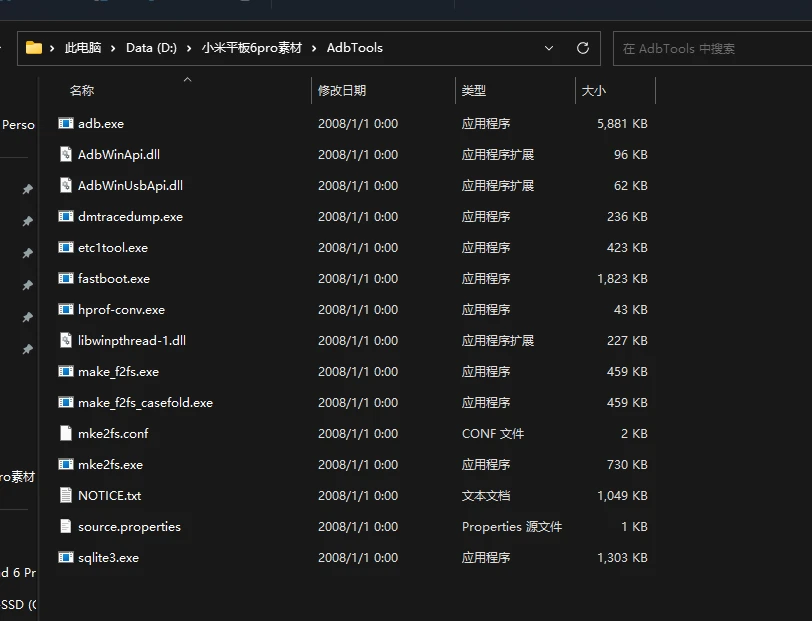This screenshot has height=621, width=812.
Task: Select the etc1tool.exe file name
Action: (x=113, y=248)
